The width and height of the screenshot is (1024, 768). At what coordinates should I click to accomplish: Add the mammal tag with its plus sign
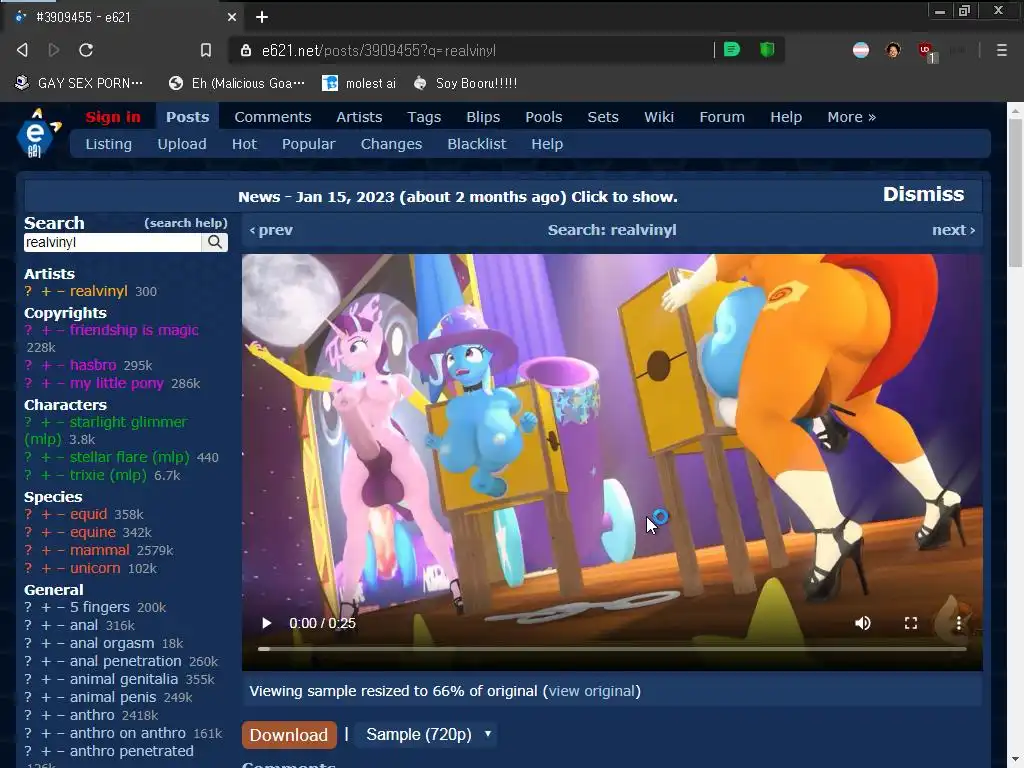coord(46,551)
